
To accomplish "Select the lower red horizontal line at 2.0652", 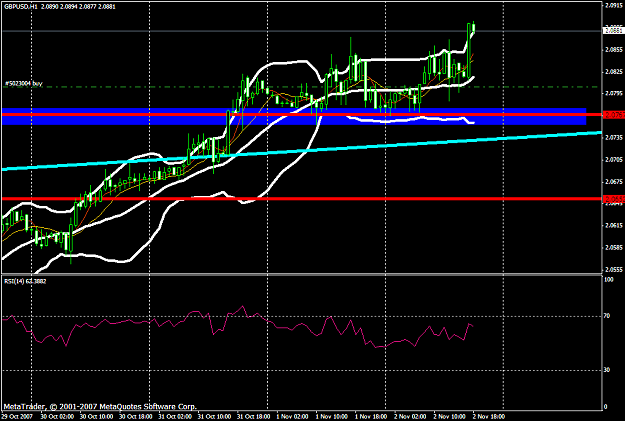I will point(303,199).
